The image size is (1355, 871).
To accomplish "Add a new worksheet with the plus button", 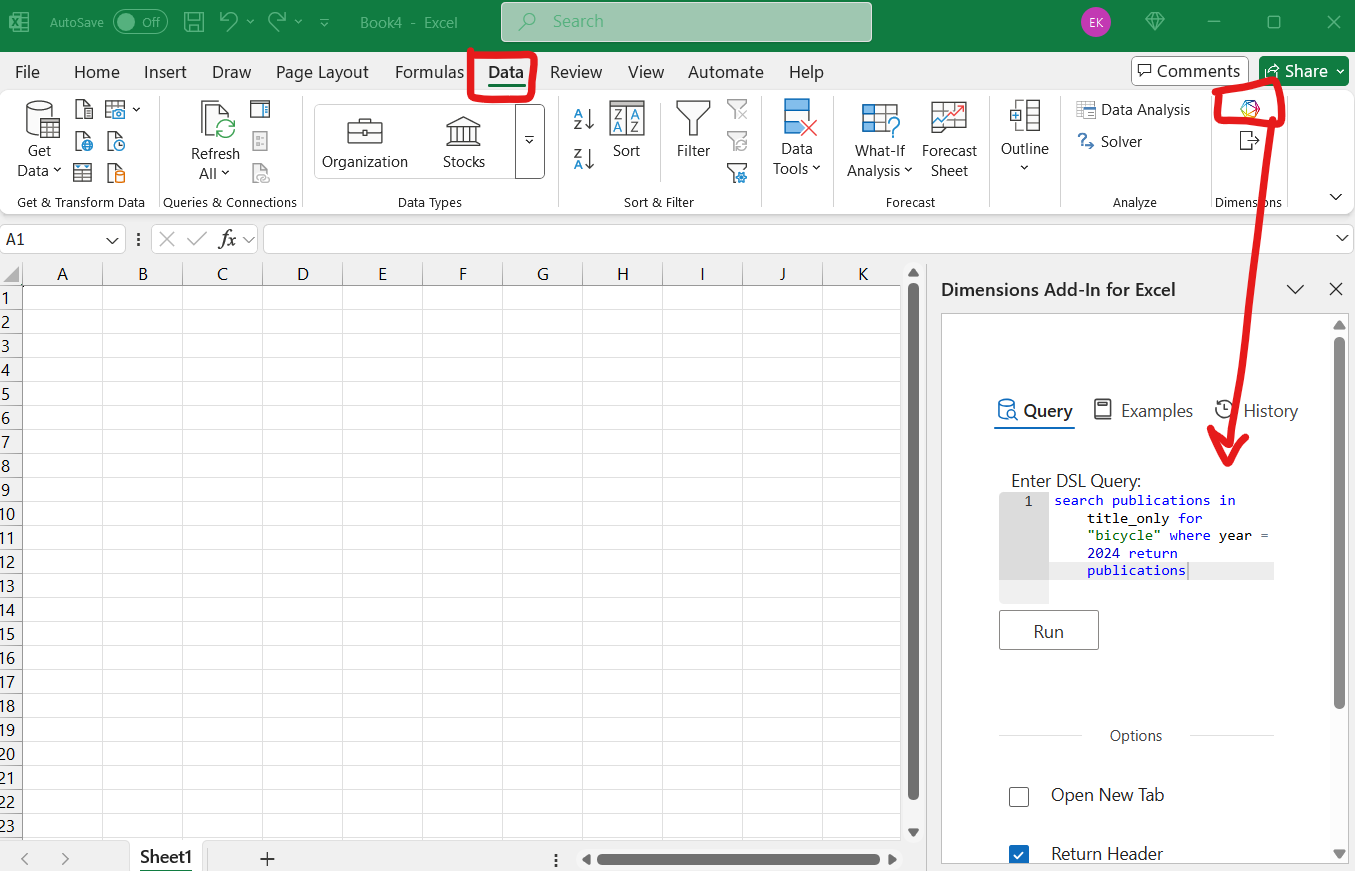I will [x=266, y=857].
